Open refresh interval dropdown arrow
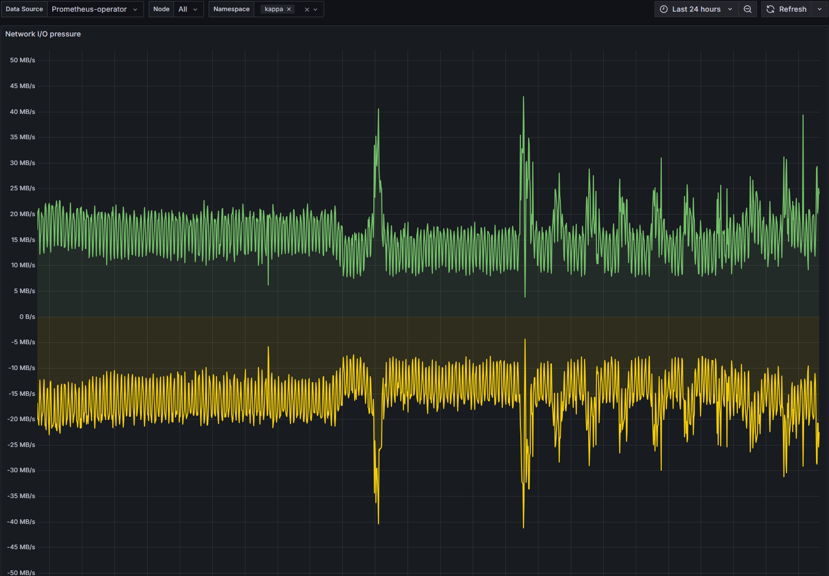Viewport: 829px width, 576px height. click(819, 9)
